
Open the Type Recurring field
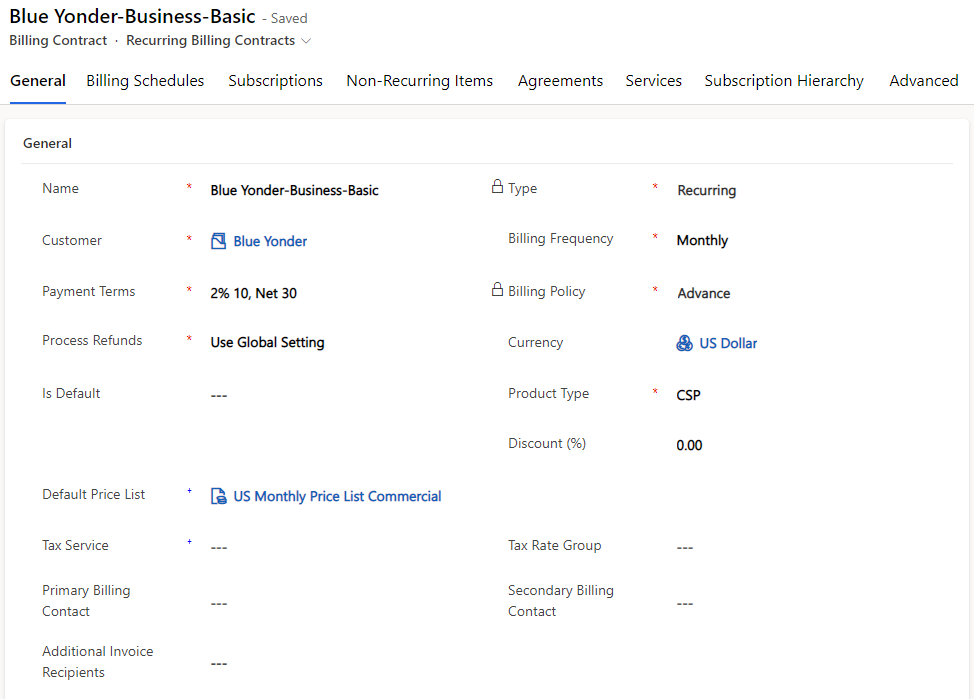[706, 190]
